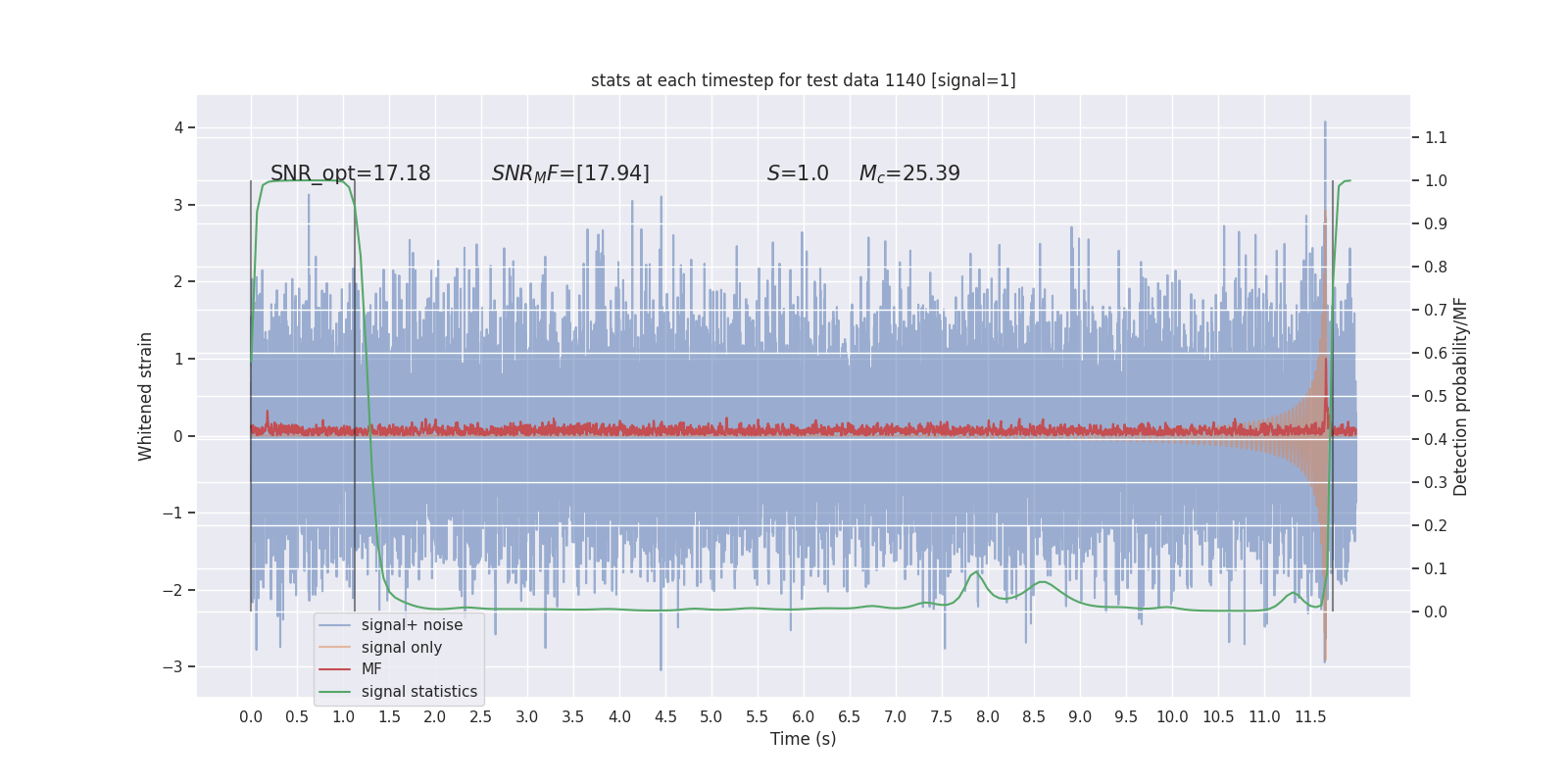The image size is (1568, 784).
Task: Click the 6.0 tick on time axis
Action: (803, 716)
